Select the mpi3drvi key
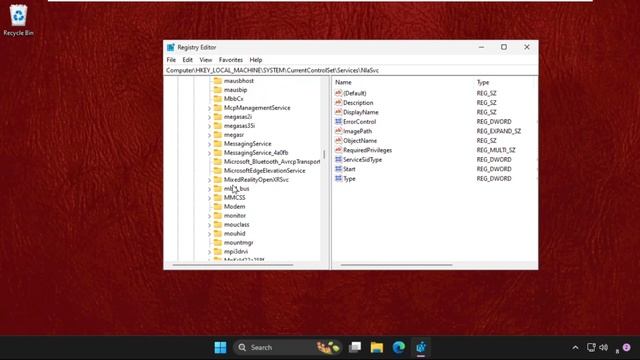640x360 pixels. click(x=236, y=251)
